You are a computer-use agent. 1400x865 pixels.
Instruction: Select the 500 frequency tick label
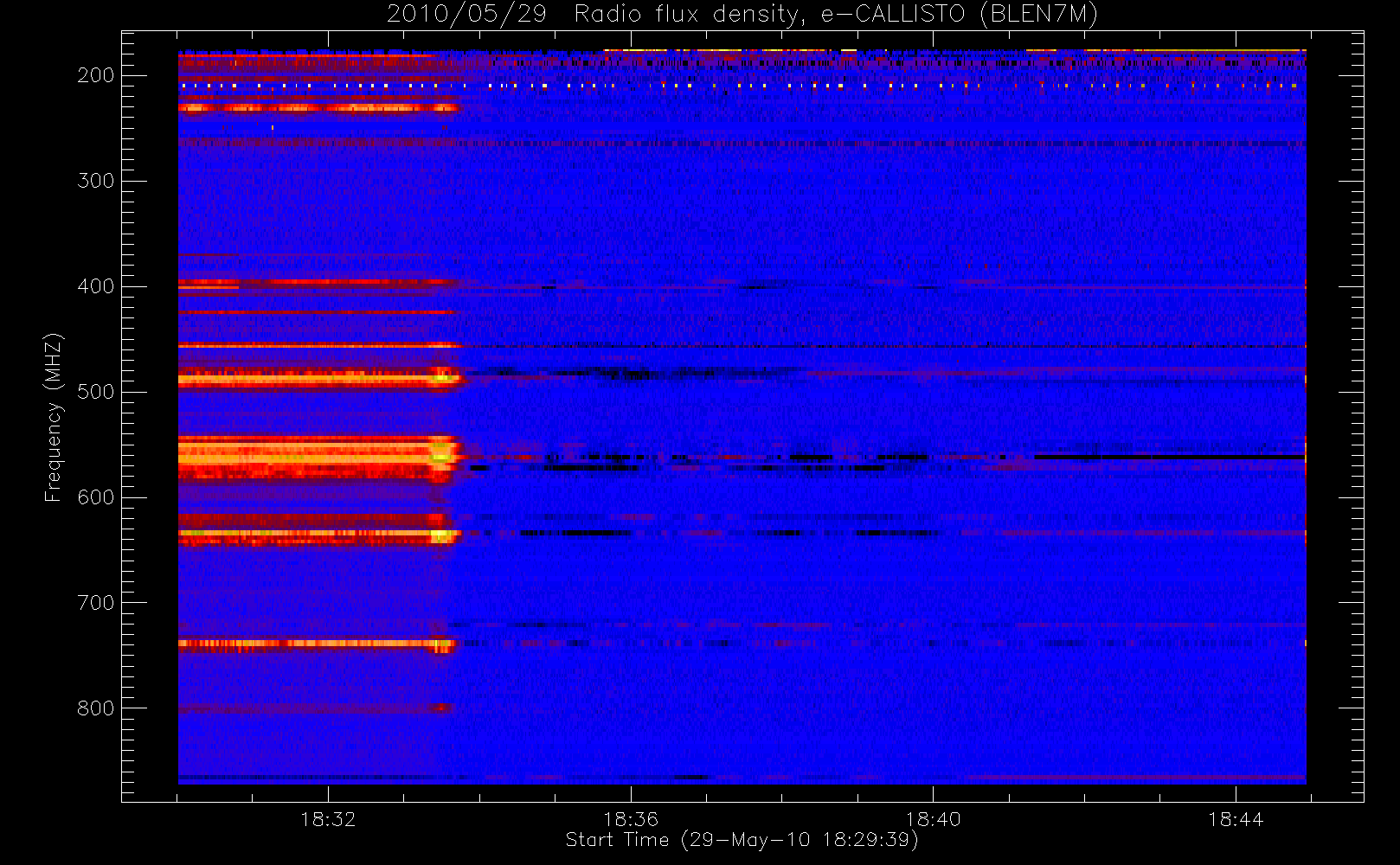96,392
